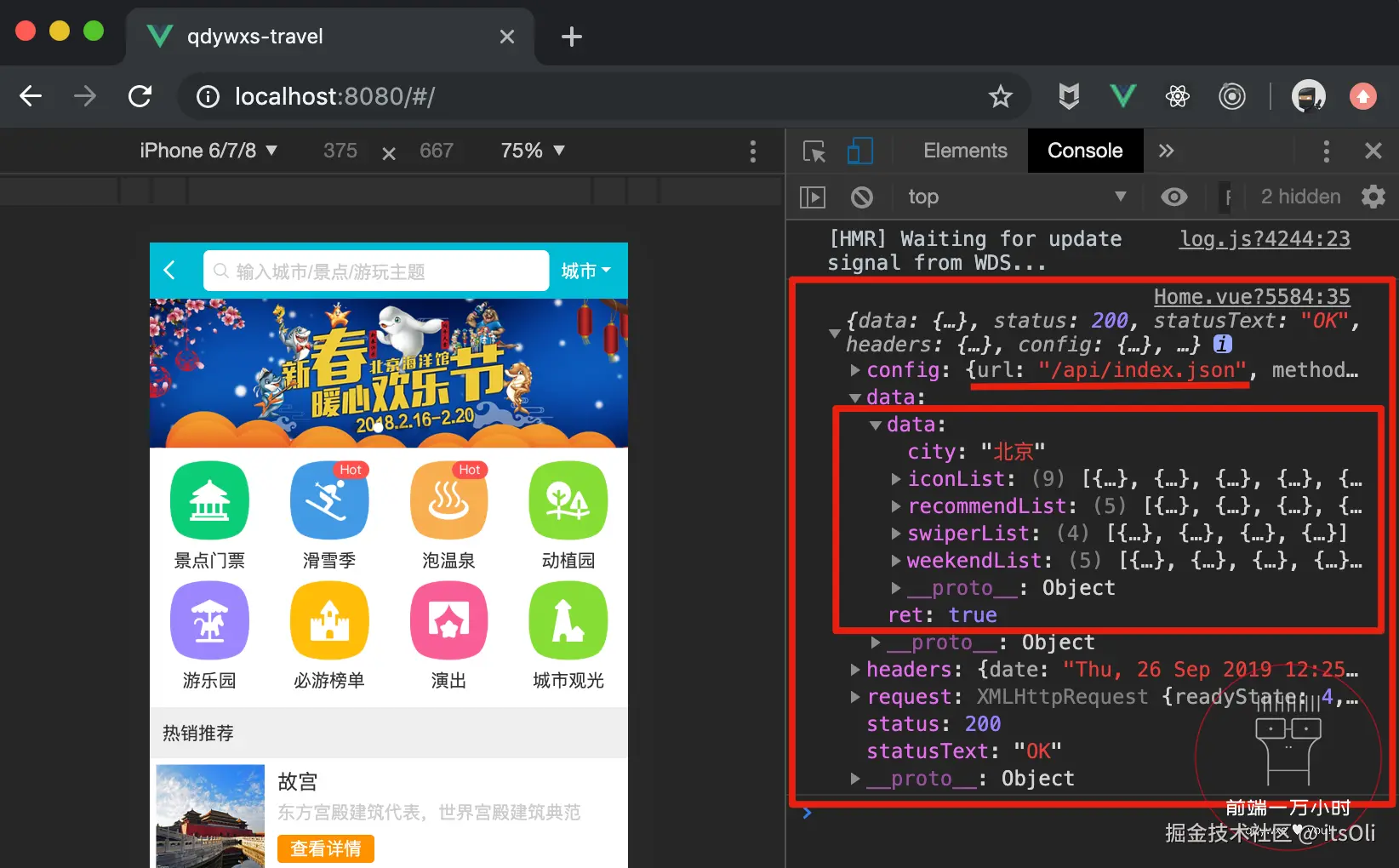This screenshot has width=1399, height=868.
Task: Open the 城市 dropdown in header
Action: click(x=586, y=271)
